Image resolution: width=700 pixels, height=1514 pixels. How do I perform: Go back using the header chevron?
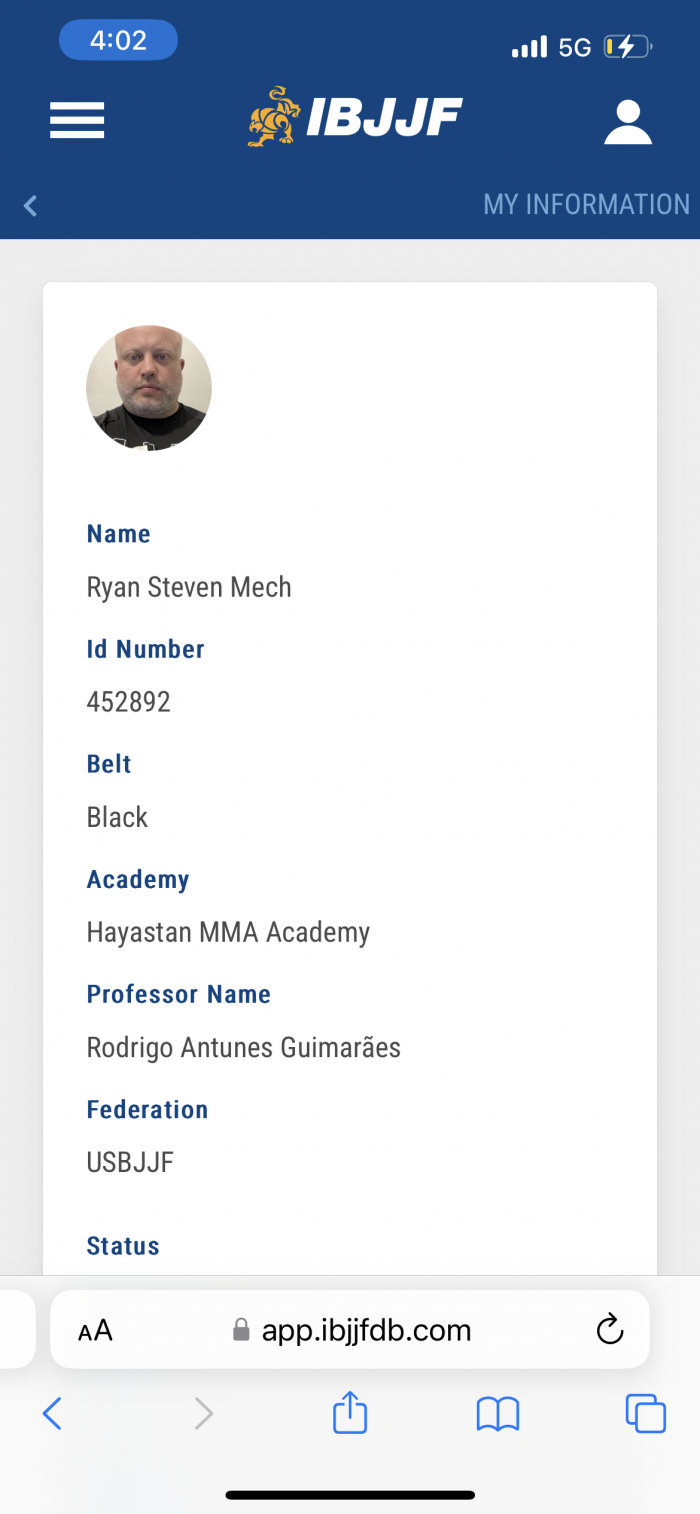click(x=30, y=206)
